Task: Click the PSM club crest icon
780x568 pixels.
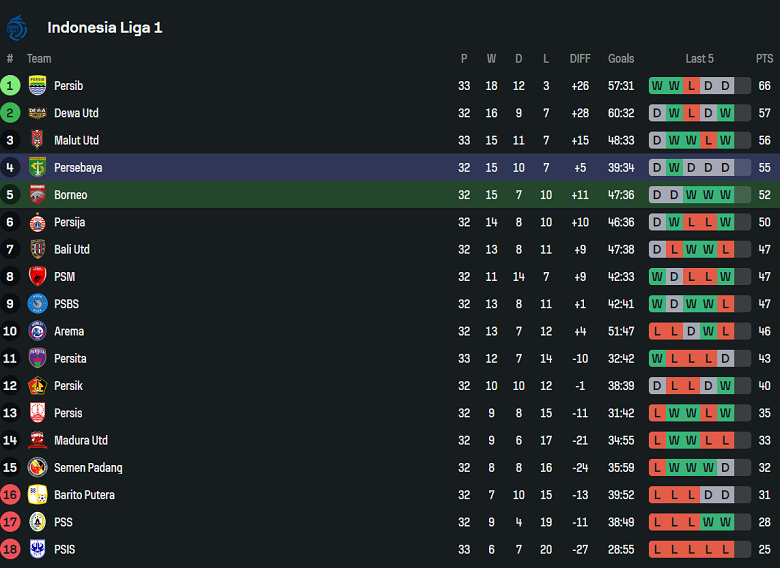Action: (37, 277)
